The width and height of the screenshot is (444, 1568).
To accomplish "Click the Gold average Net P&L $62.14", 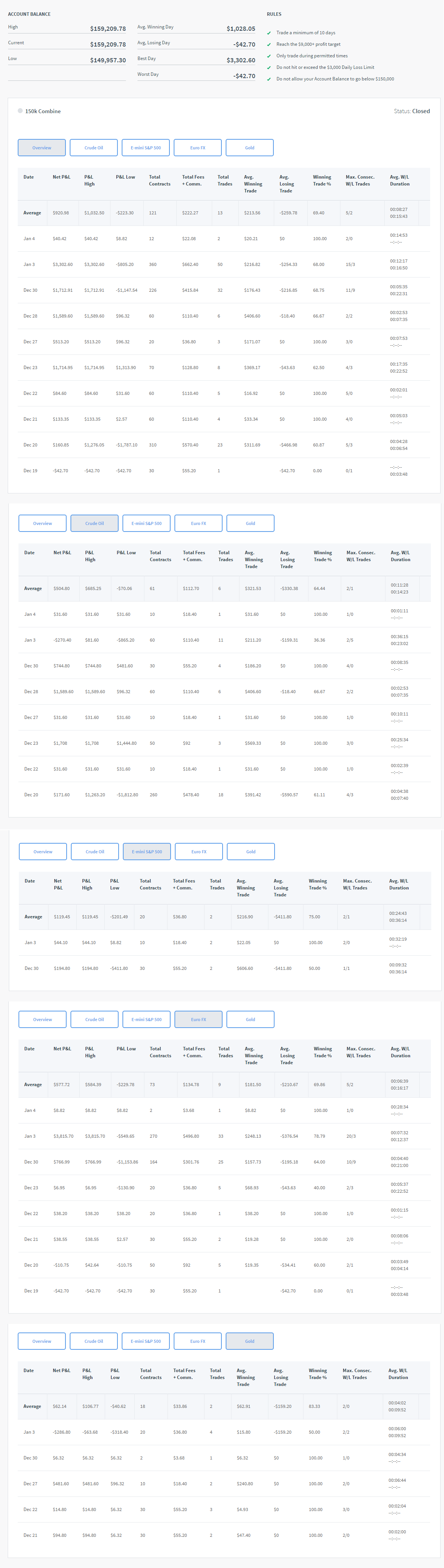I will point(60,1407).
